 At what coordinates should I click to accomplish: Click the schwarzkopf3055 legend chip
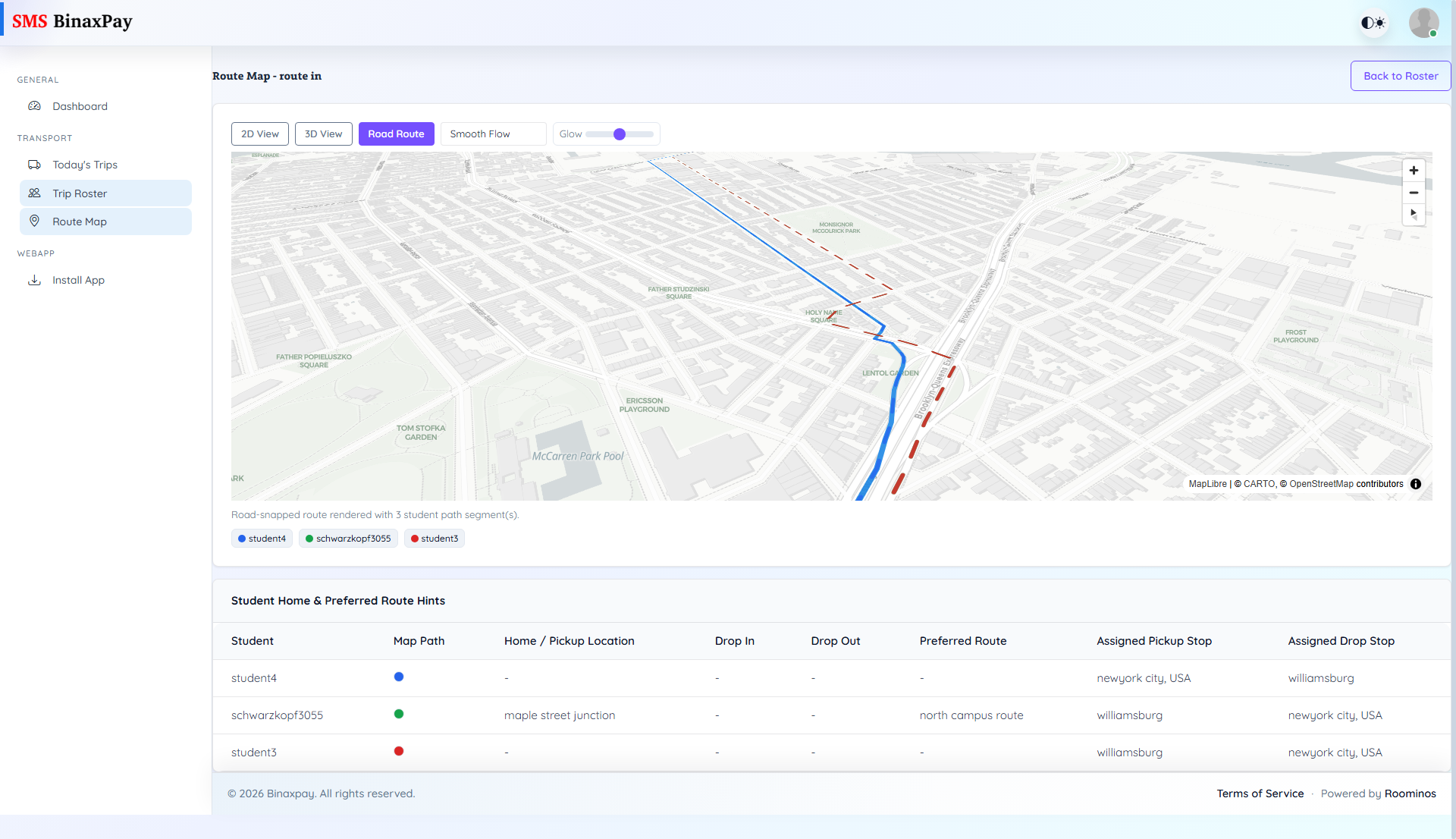(x=348, y=539)
